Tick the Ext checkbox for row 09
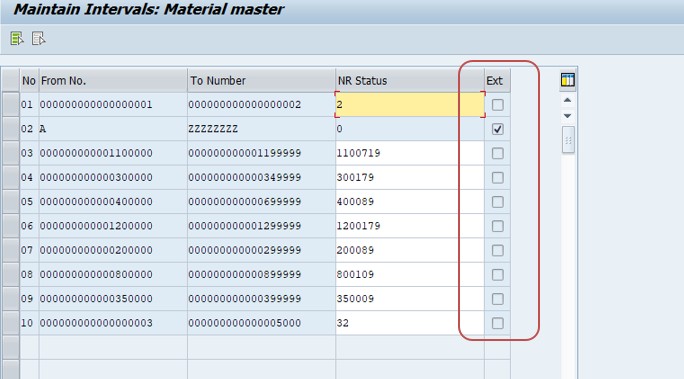Viewport: 684px width, 379px height. (x=497, y=299)
